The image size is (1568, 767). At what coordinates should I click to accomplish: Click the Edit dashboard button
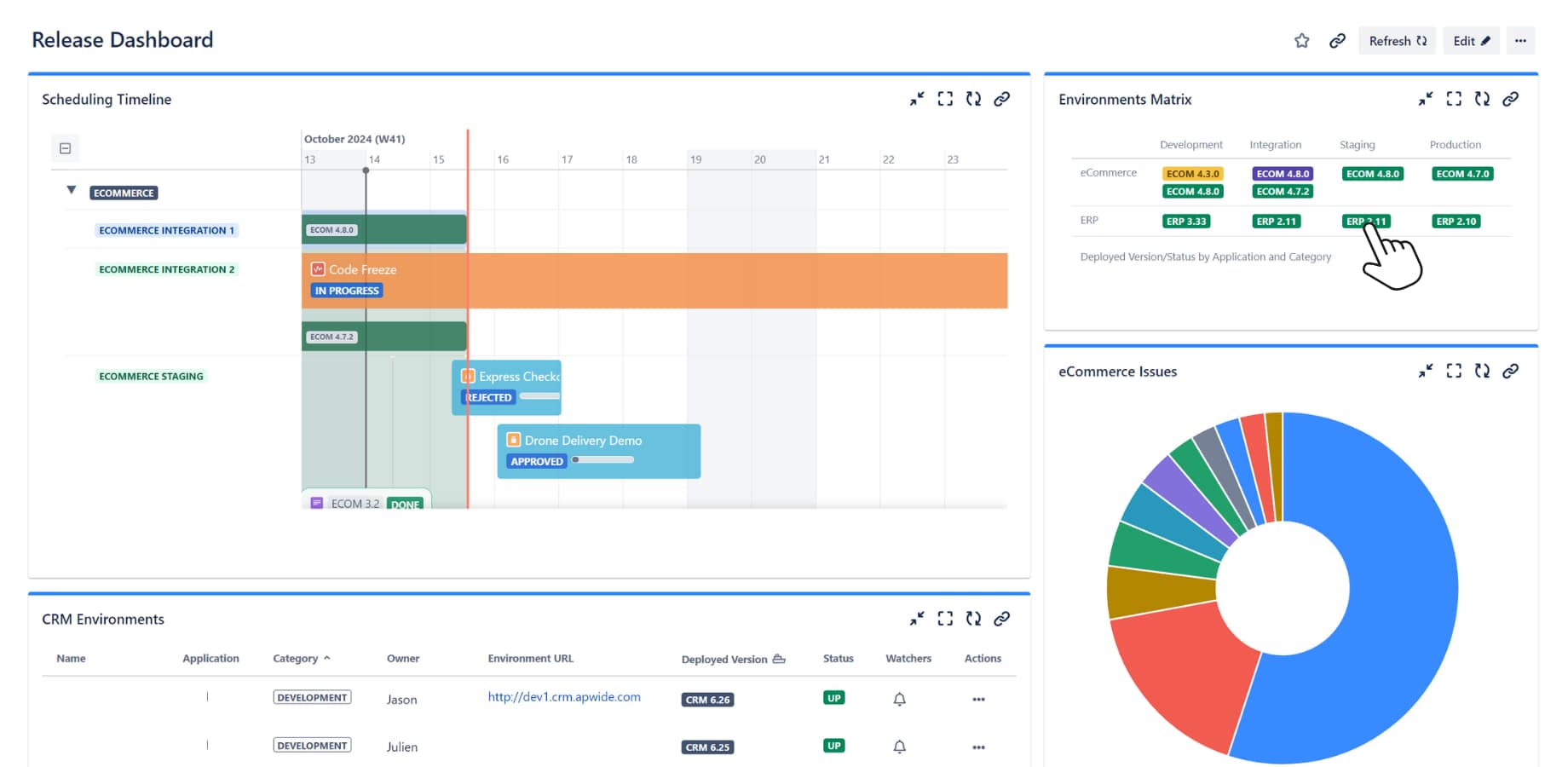pyautogui.click(x=1471, y=41)
